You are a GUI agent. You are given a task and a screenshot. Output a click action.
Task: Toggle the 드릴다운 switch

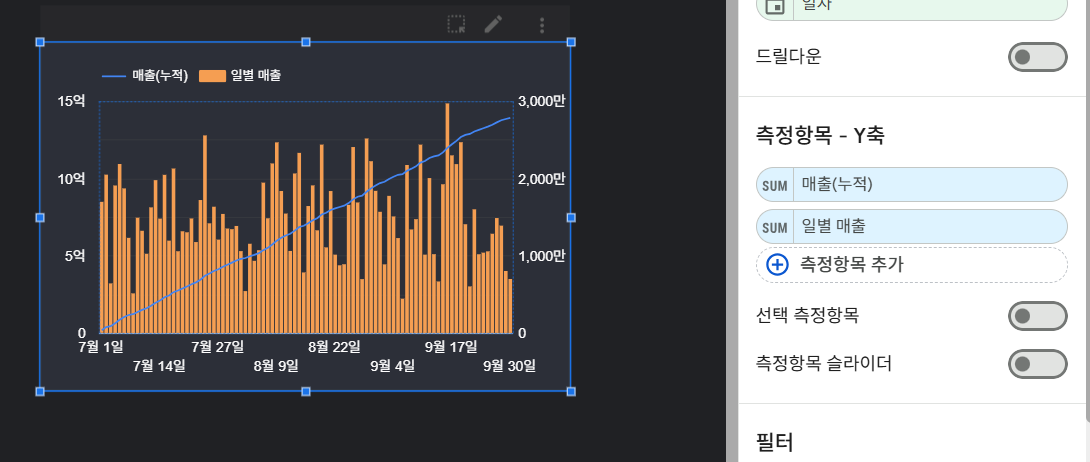point(1037,57)
